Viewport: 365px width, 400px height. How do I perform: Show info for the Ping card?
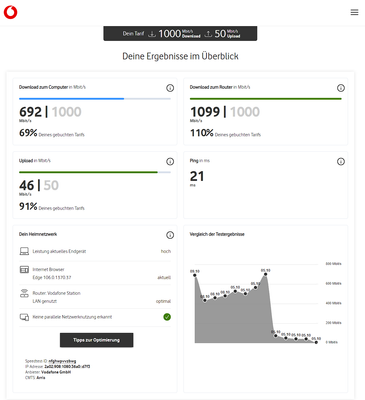(341, 162)
